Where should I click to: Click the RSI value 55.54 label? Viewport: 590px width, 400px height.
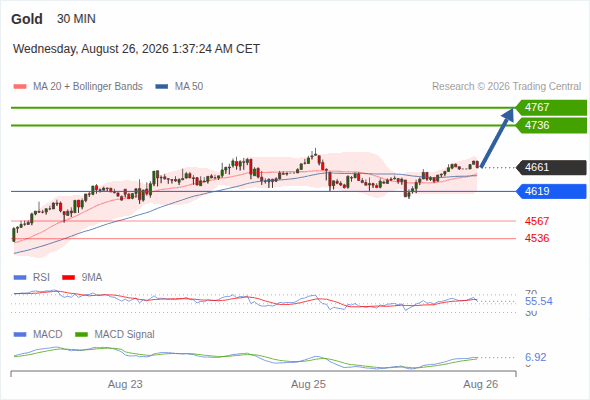coord(538,301)
